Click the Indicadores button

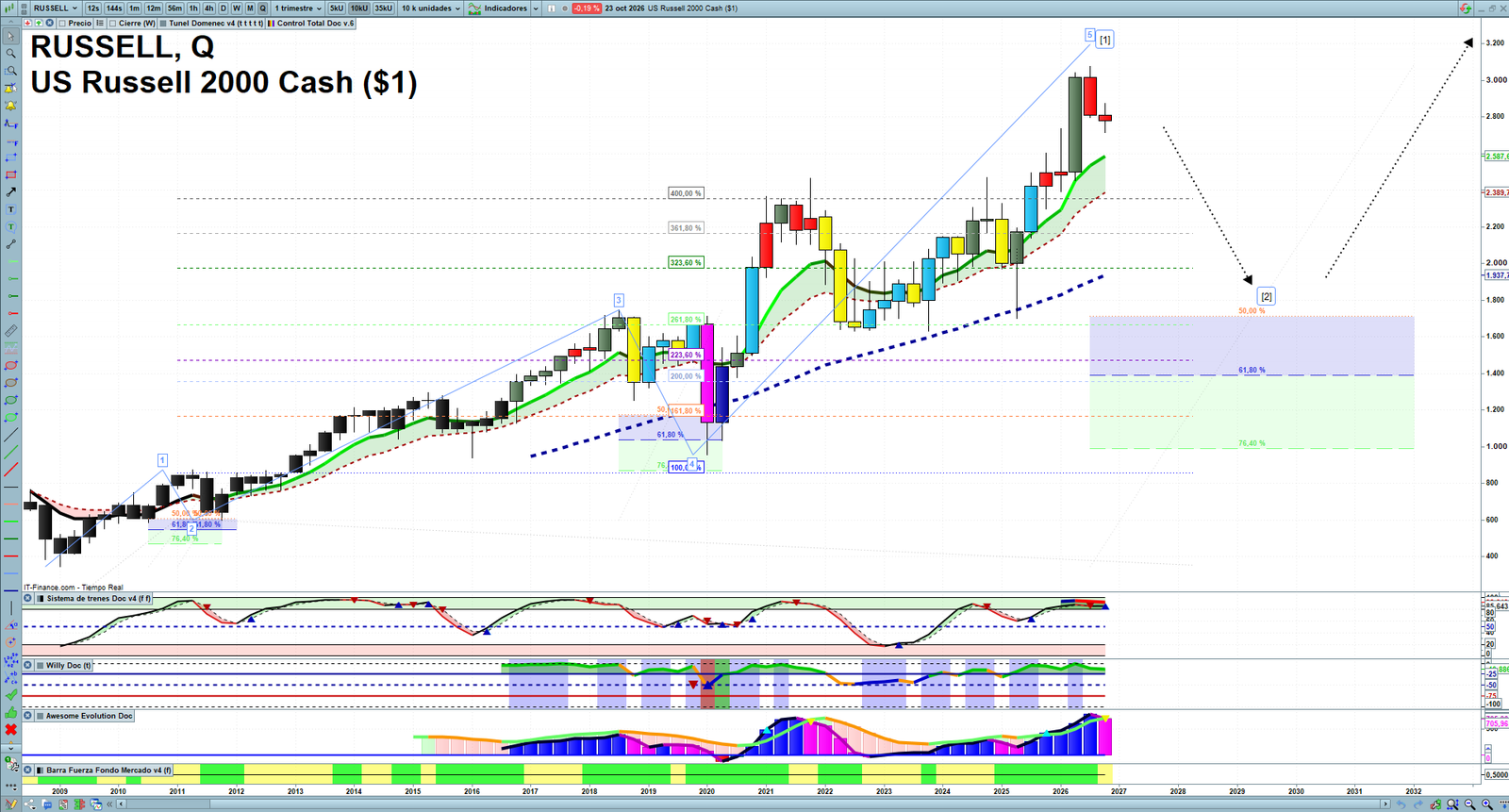(499, 8)
